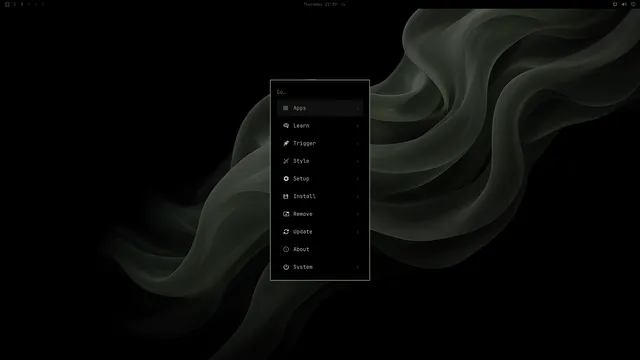Click the Remove row's icon
The width and height of the screenshot is (640, 360).
point(286,214)
